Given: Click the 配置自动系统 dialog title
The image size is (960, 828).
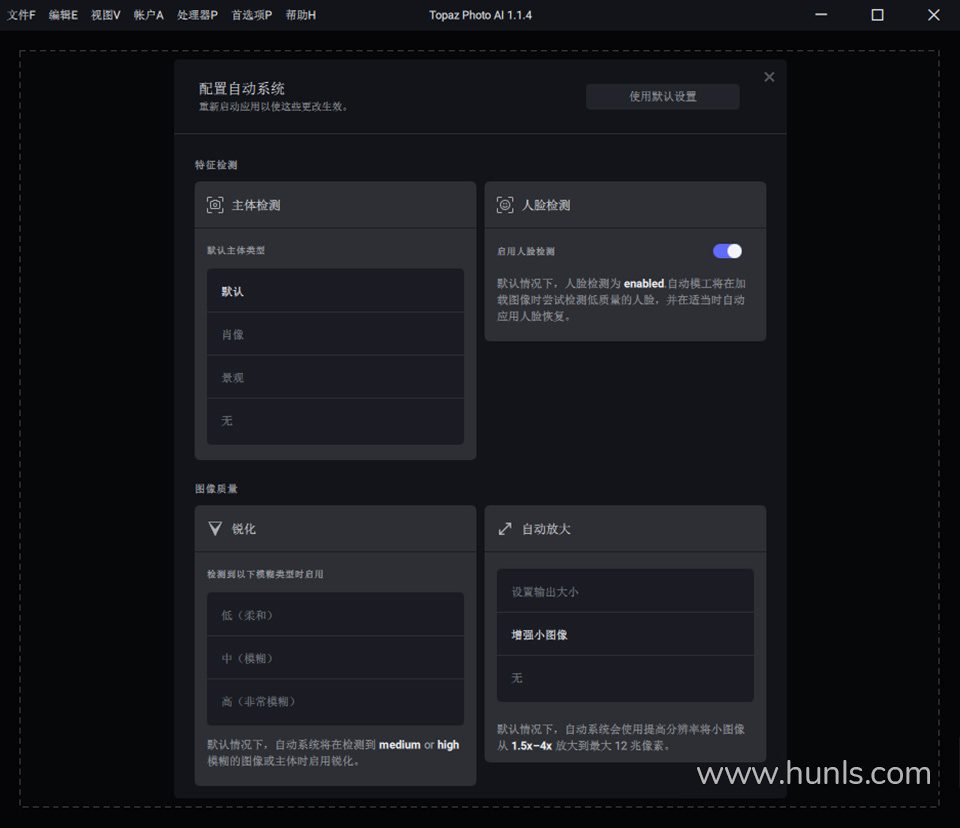Looking at the screenshot, I should (242, 89).
